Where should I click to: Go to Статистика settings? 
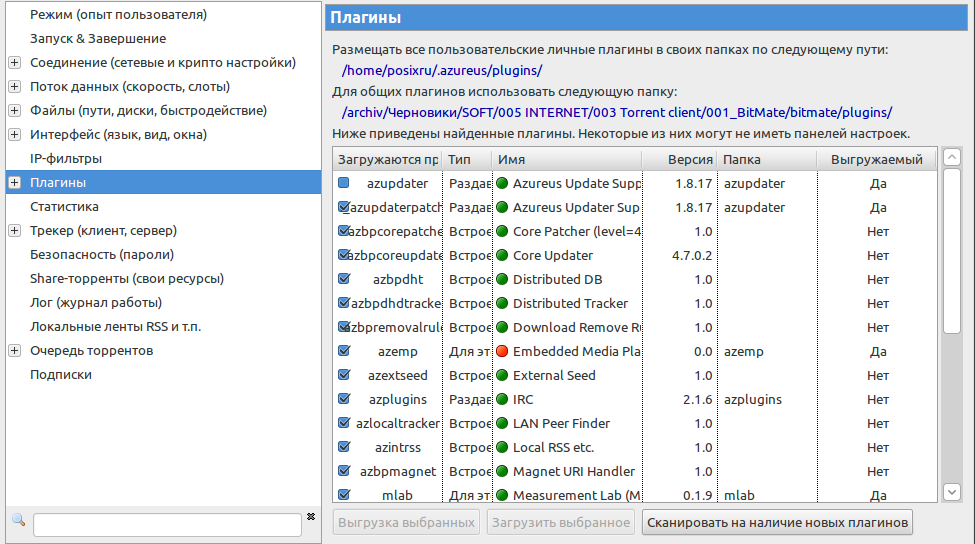coord(64,206)
